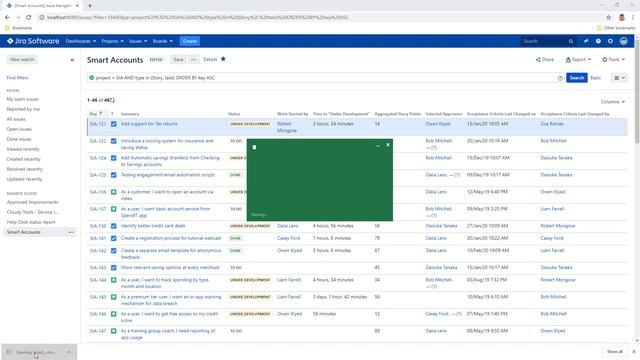Click story type icon for SIA-146

[x=113, y=314]
